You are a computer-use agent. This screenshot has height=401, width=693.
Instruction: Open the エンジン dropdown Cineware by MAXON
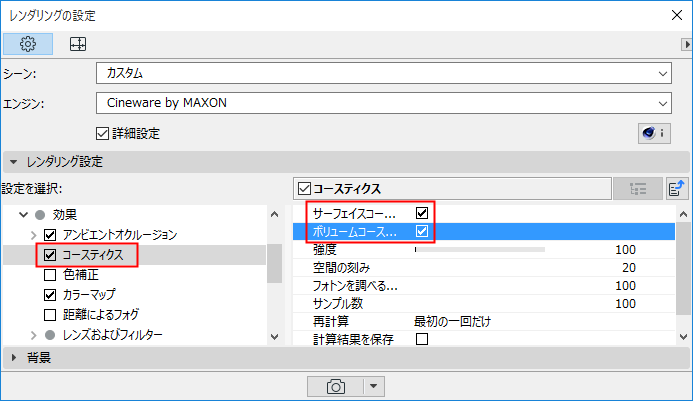click(x=384, y=103)
